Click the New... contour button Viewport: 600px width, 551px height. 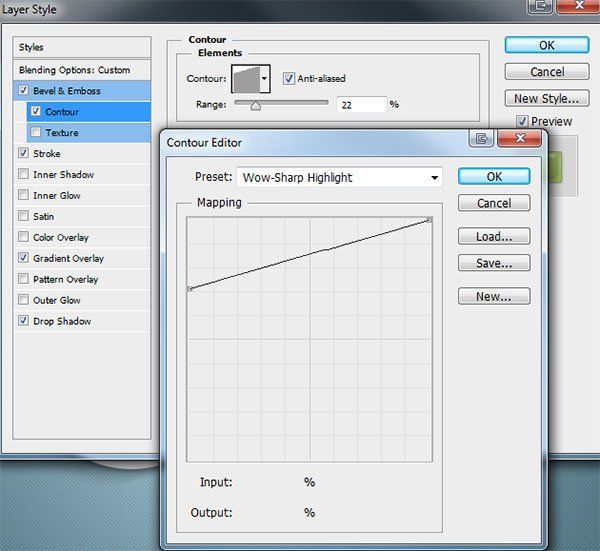pyautogui.click(x=494, y=296)
